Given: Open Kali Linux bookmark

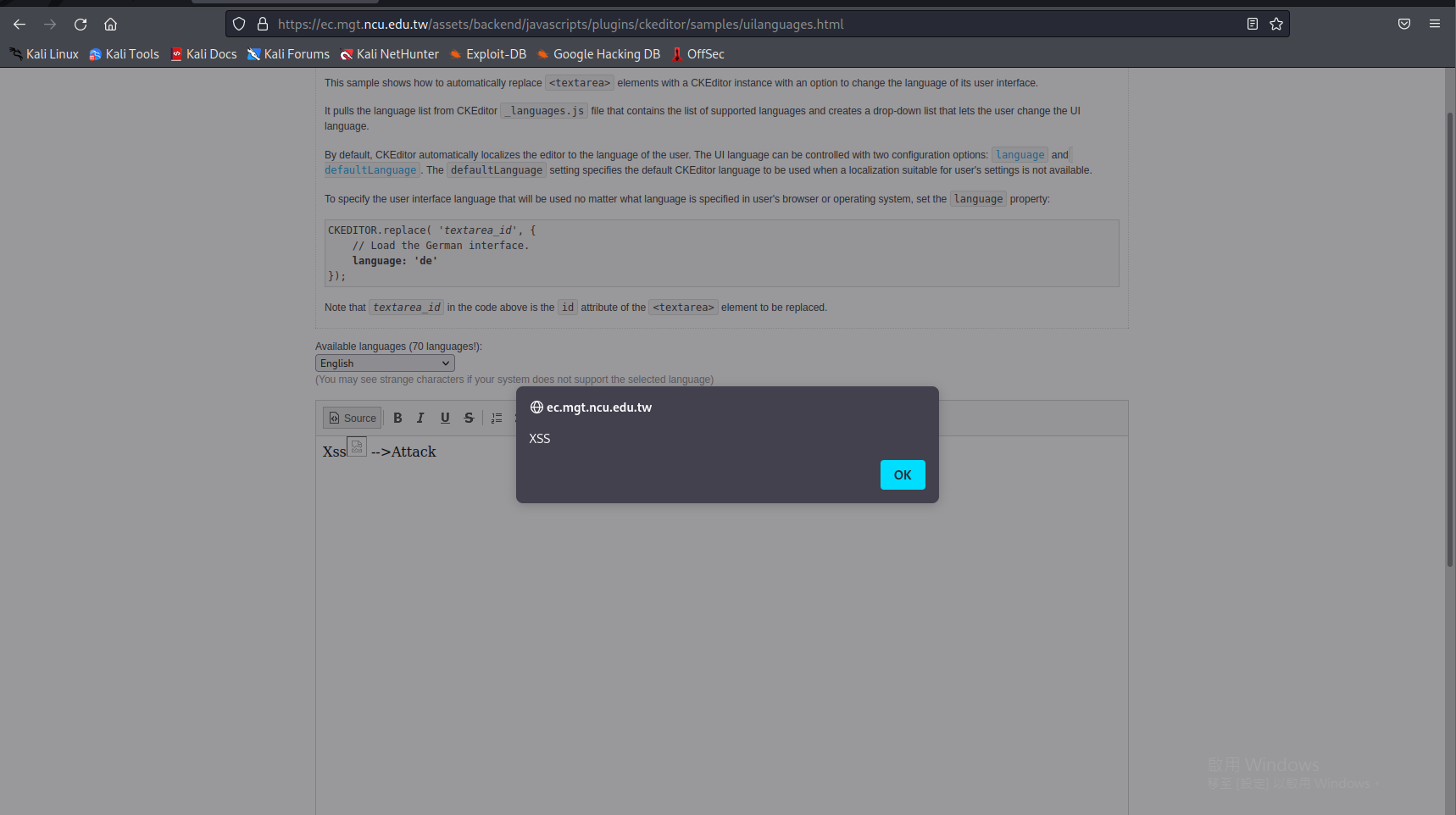Looking at the screenshot, I should [44, 54].
